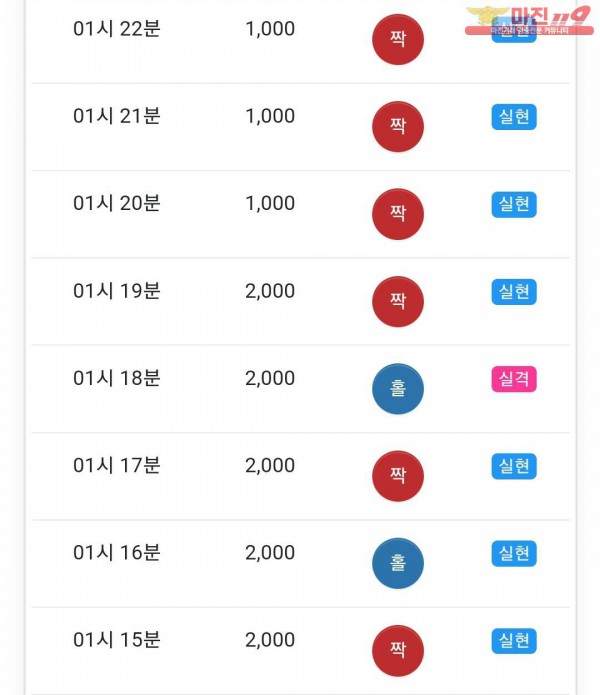
Task: Tap the blue 홀 circle at 01시 16분
Action: (x=398, y=563)
